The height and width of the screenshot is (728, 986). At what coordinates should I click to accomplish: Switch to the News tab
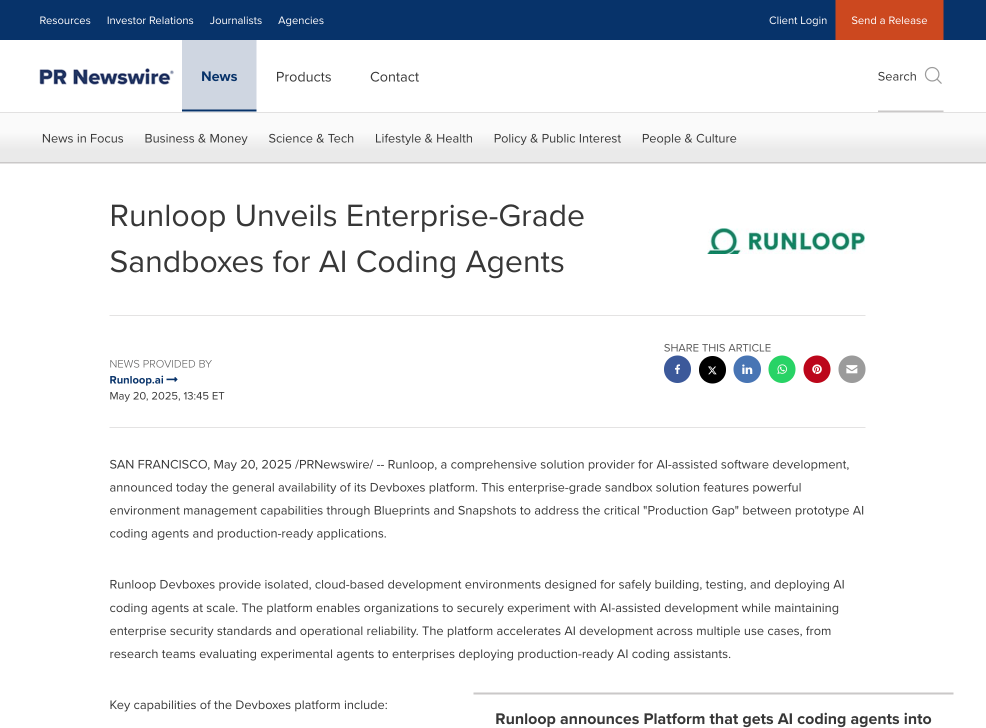tap(219, 76)
